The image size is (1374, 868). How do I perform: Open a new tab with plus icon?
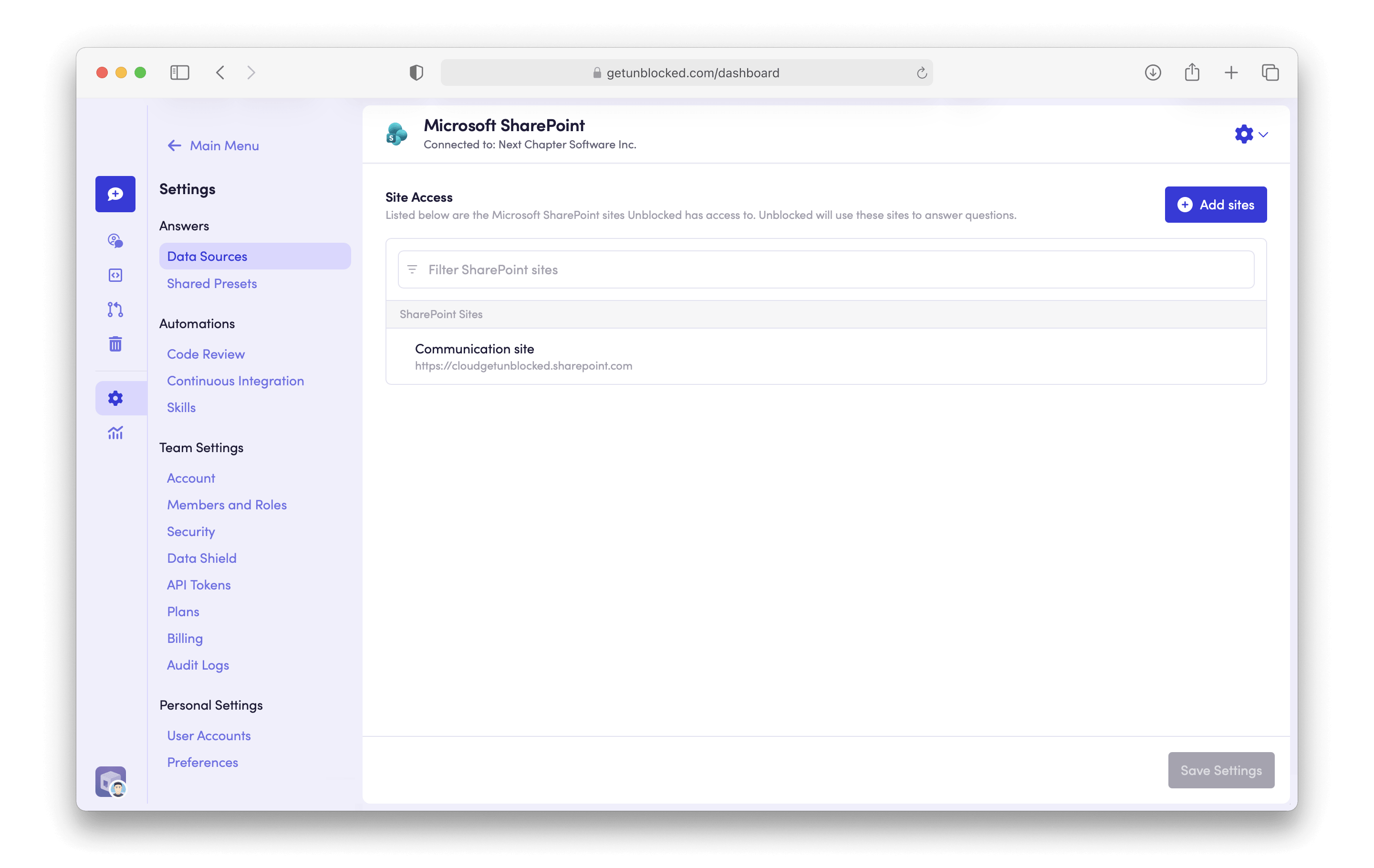coord(1231,72)
